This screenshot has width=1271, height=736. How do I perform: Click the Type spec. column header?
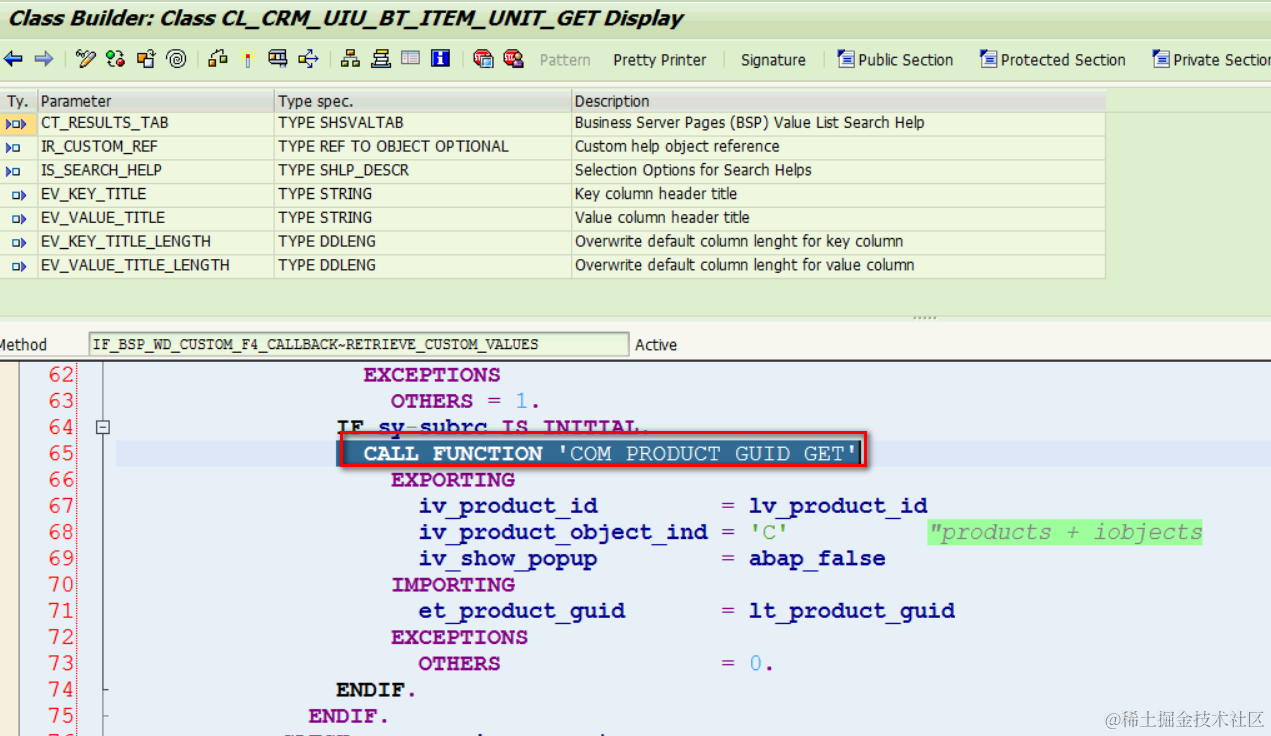tap(423, 101)
